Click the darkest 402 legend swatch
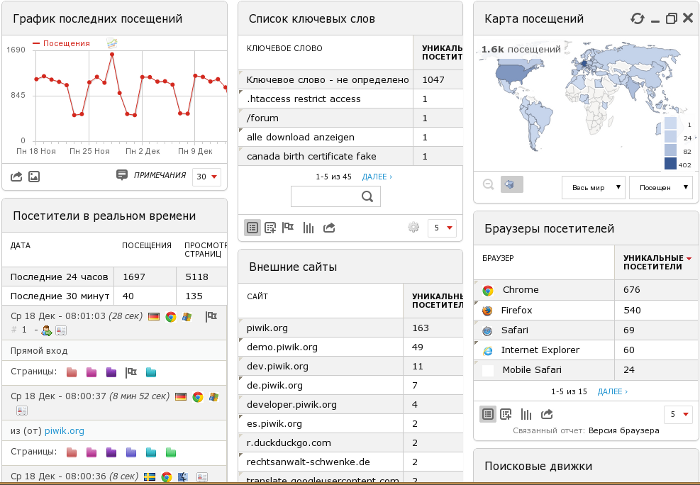Screen dimensions: 700x485 tap(671, 164)
